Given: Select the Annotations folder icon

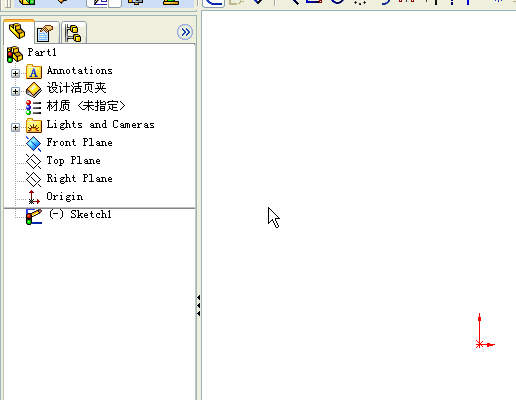Looking at the screenshot, I should (x=34, y=72).
